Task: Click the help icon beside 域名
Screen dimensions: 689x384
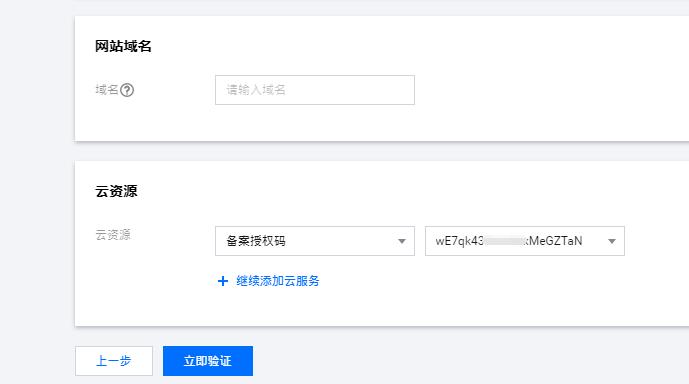Action: [127, 90]
